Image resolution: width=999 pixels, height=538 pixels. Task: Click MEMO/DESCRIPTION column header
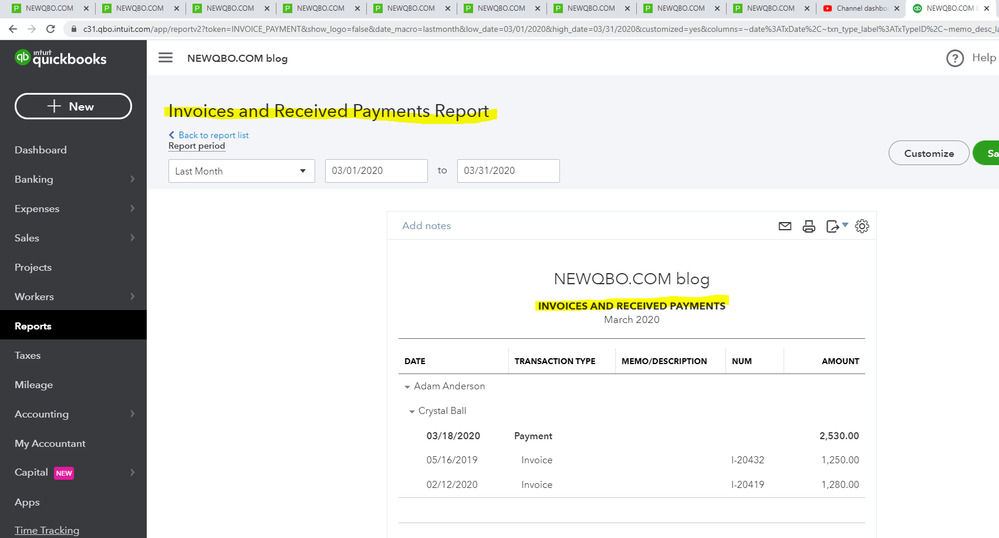[664, 361]
